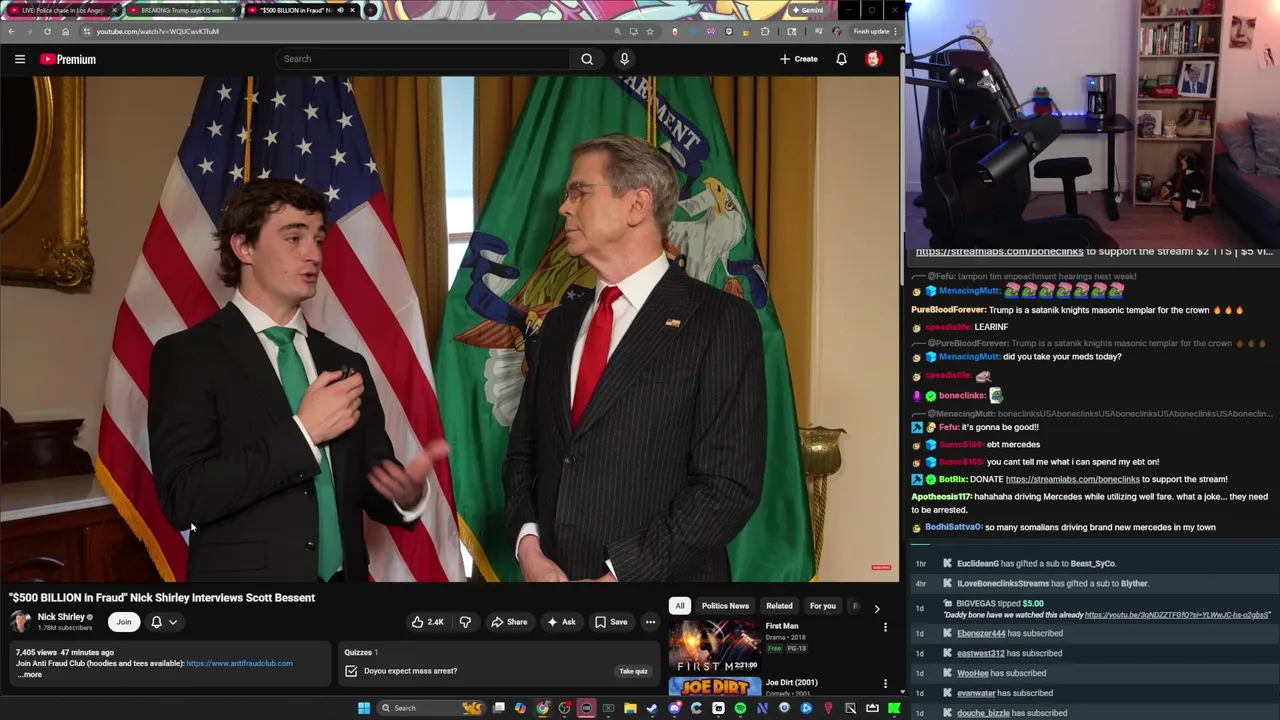
Task: Open antifraudclub.com link in description
Action: pyautogui.click(x=239, y=663)
